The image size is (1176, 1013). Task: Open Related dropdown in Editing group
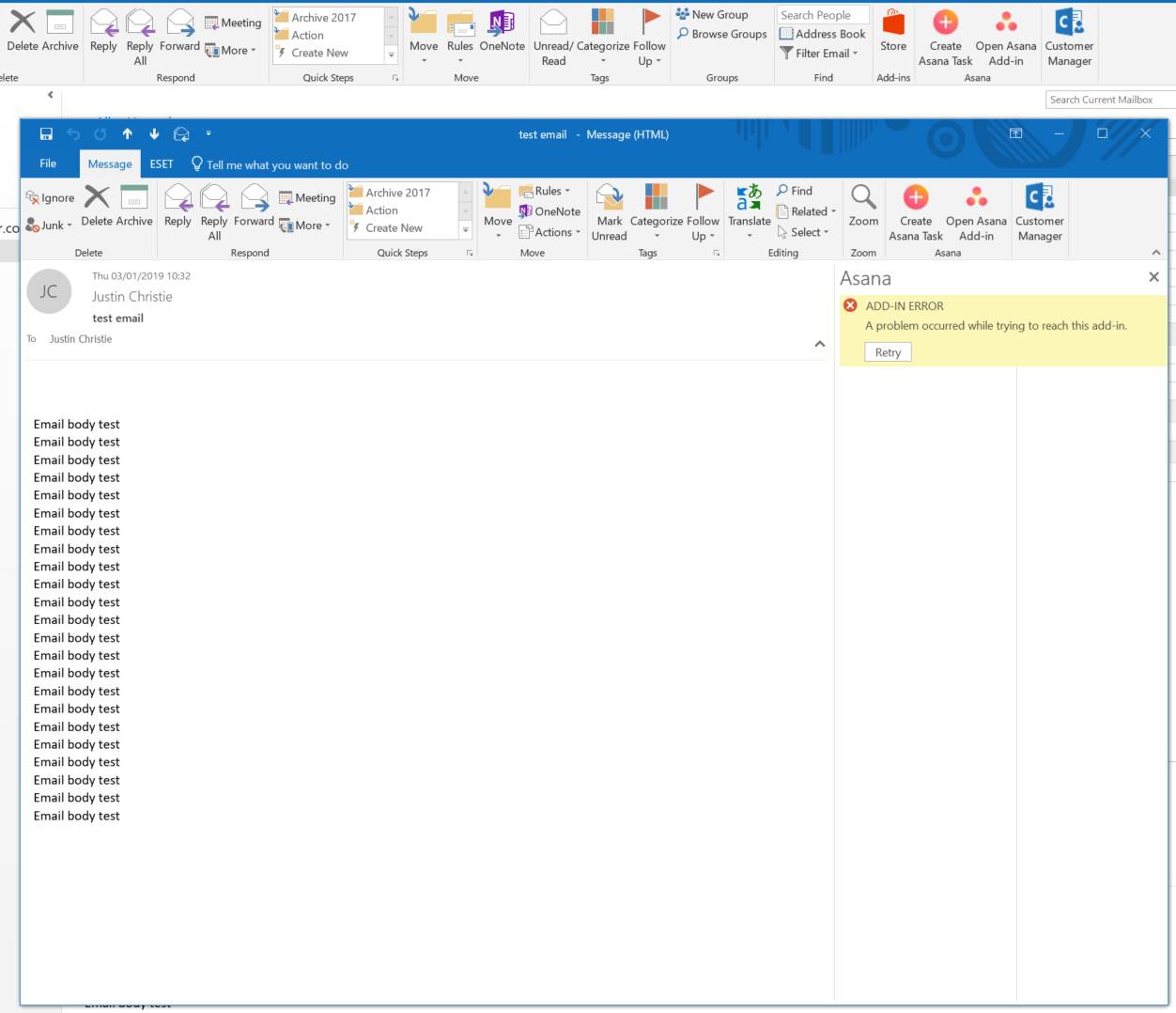click(x=807, y=211)
